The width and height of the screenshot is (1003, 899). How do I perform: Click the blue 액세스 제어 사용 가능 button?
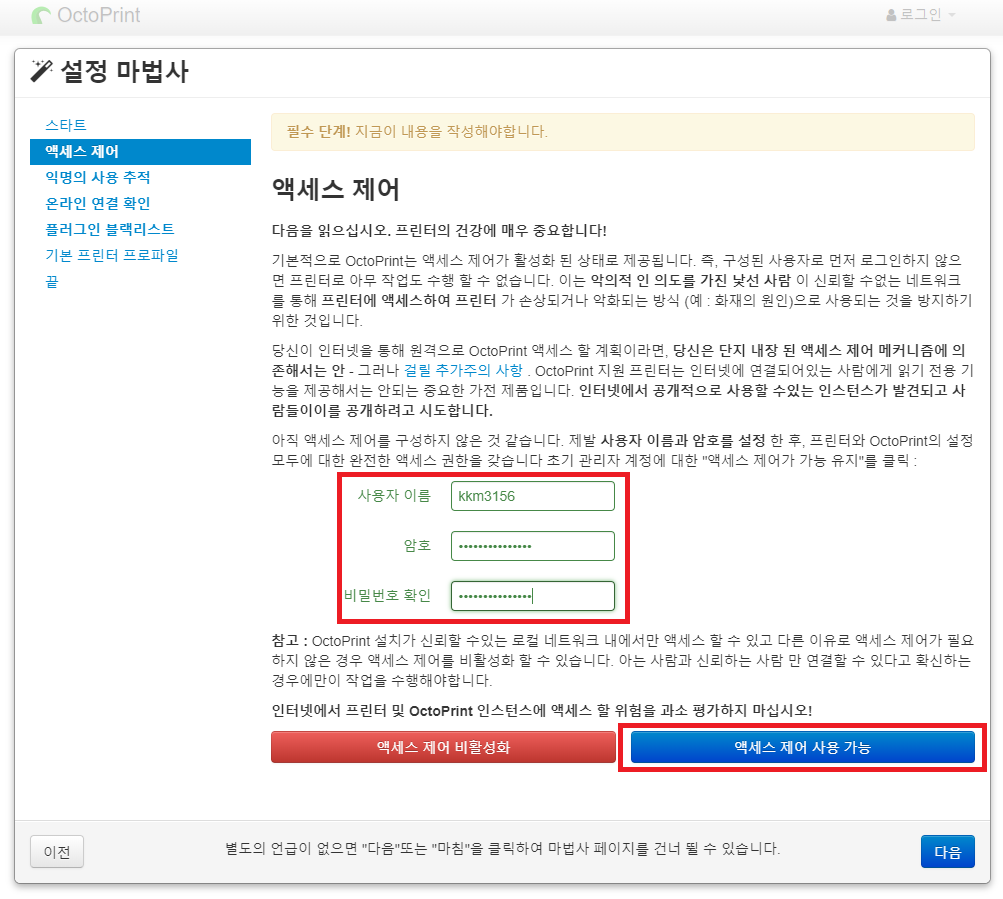point(803,747)
